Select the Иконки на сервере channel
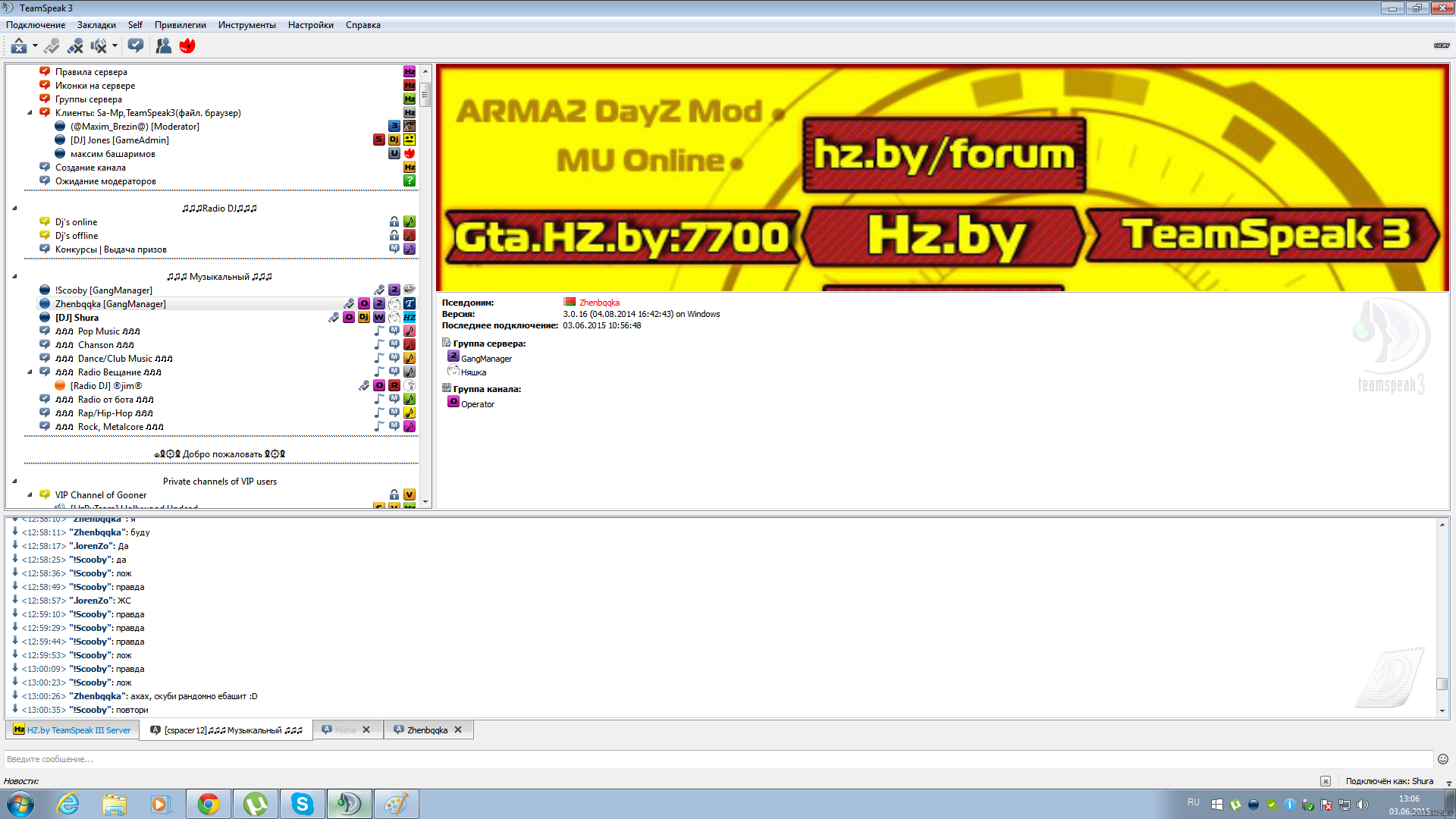Viewport: 1456px width, 819px height. 95,86
